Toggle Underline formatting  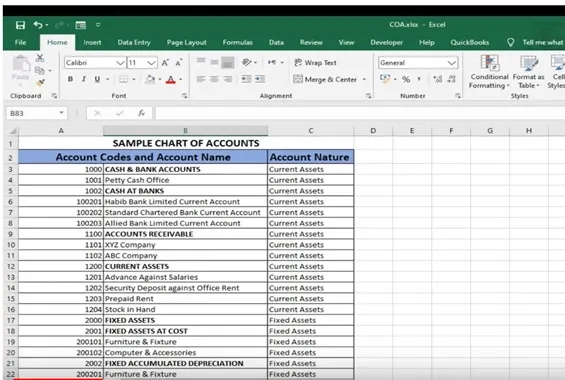point(97,79)
